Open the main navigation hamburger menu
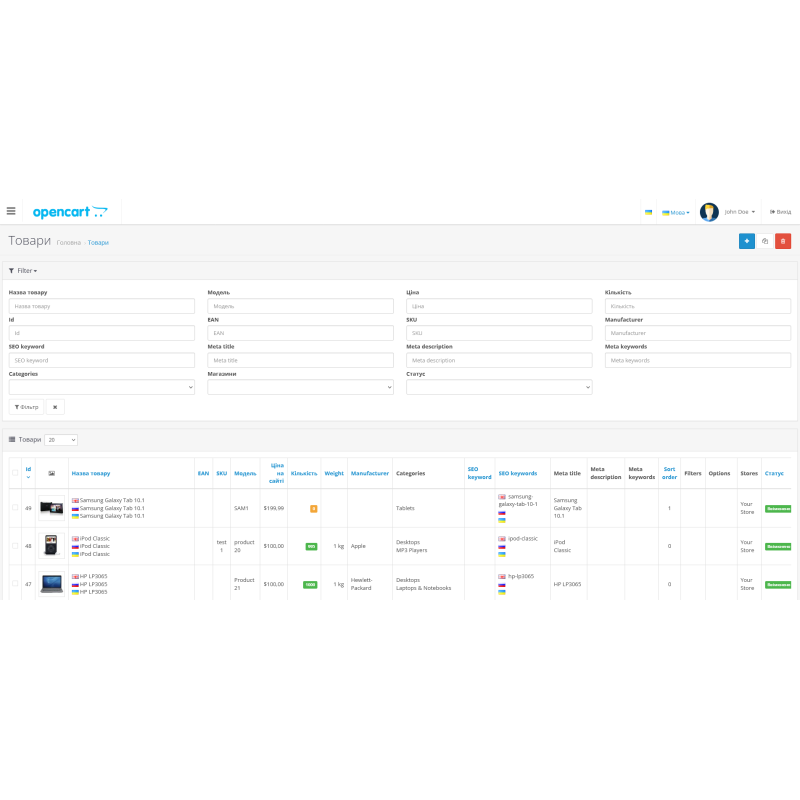 [x=11, y=211]
